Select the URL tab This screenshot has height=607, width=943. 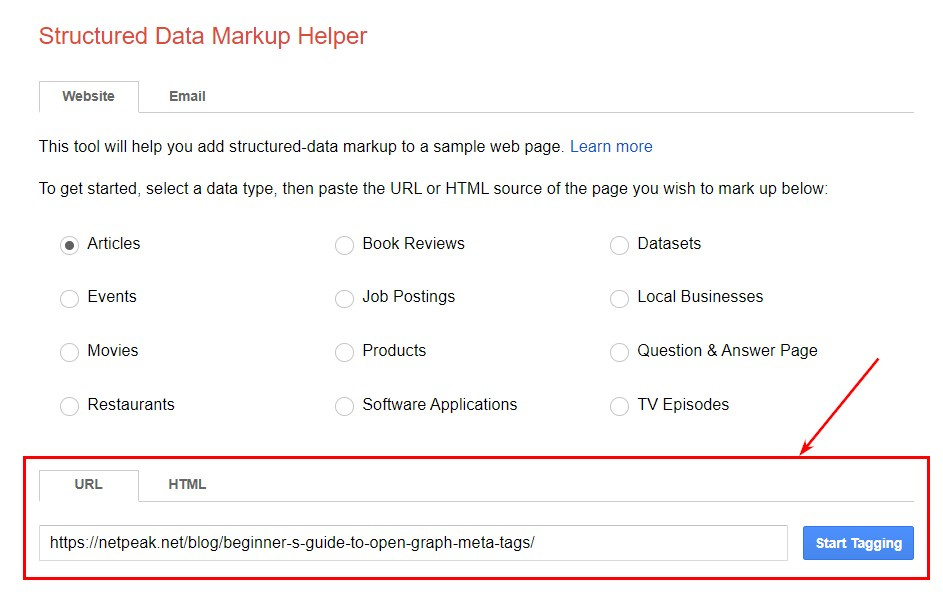click(x=88, y=484)
